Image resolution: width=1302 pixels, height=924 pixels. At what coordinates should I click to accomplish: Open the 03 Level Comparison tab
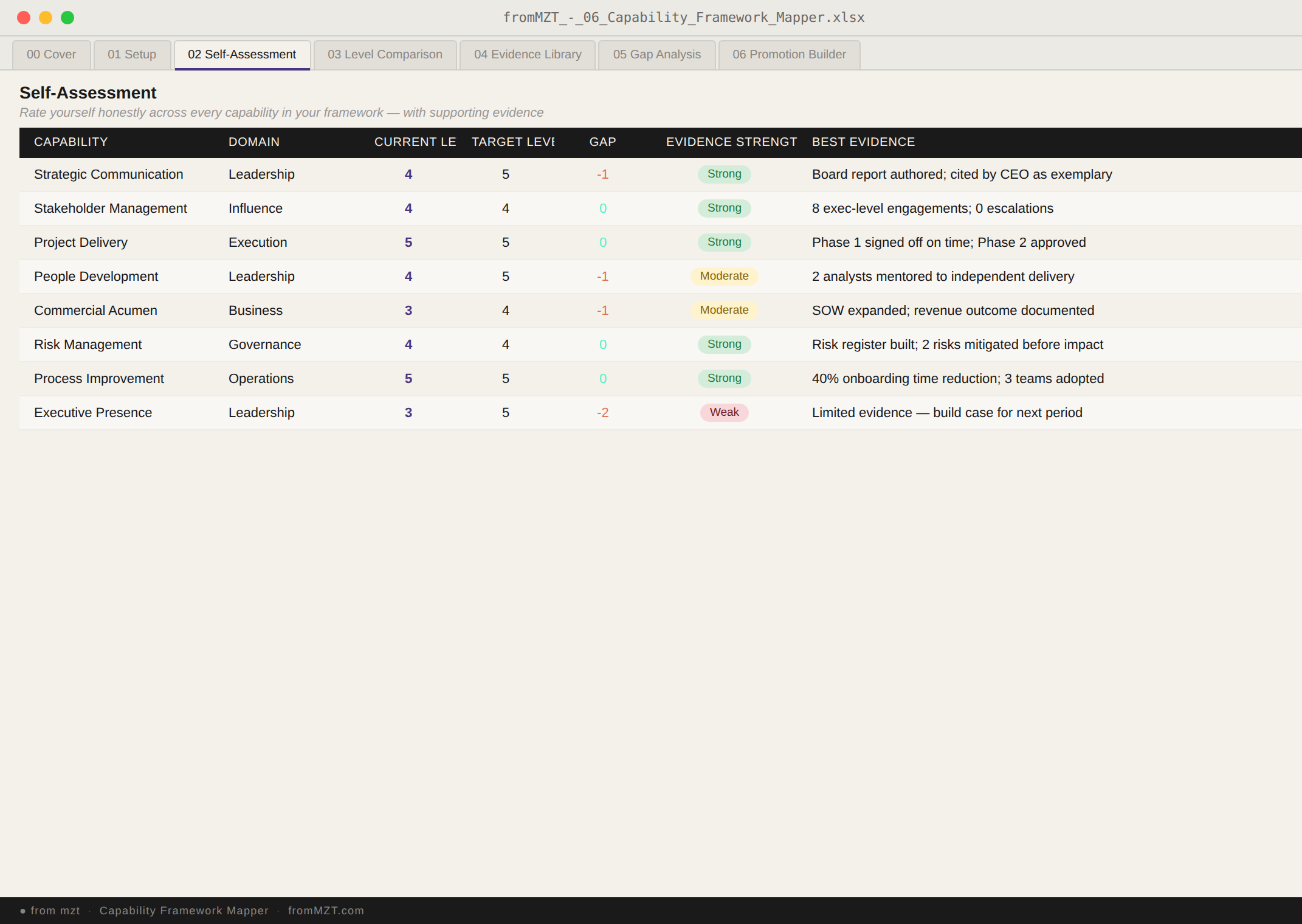point(385,55)
